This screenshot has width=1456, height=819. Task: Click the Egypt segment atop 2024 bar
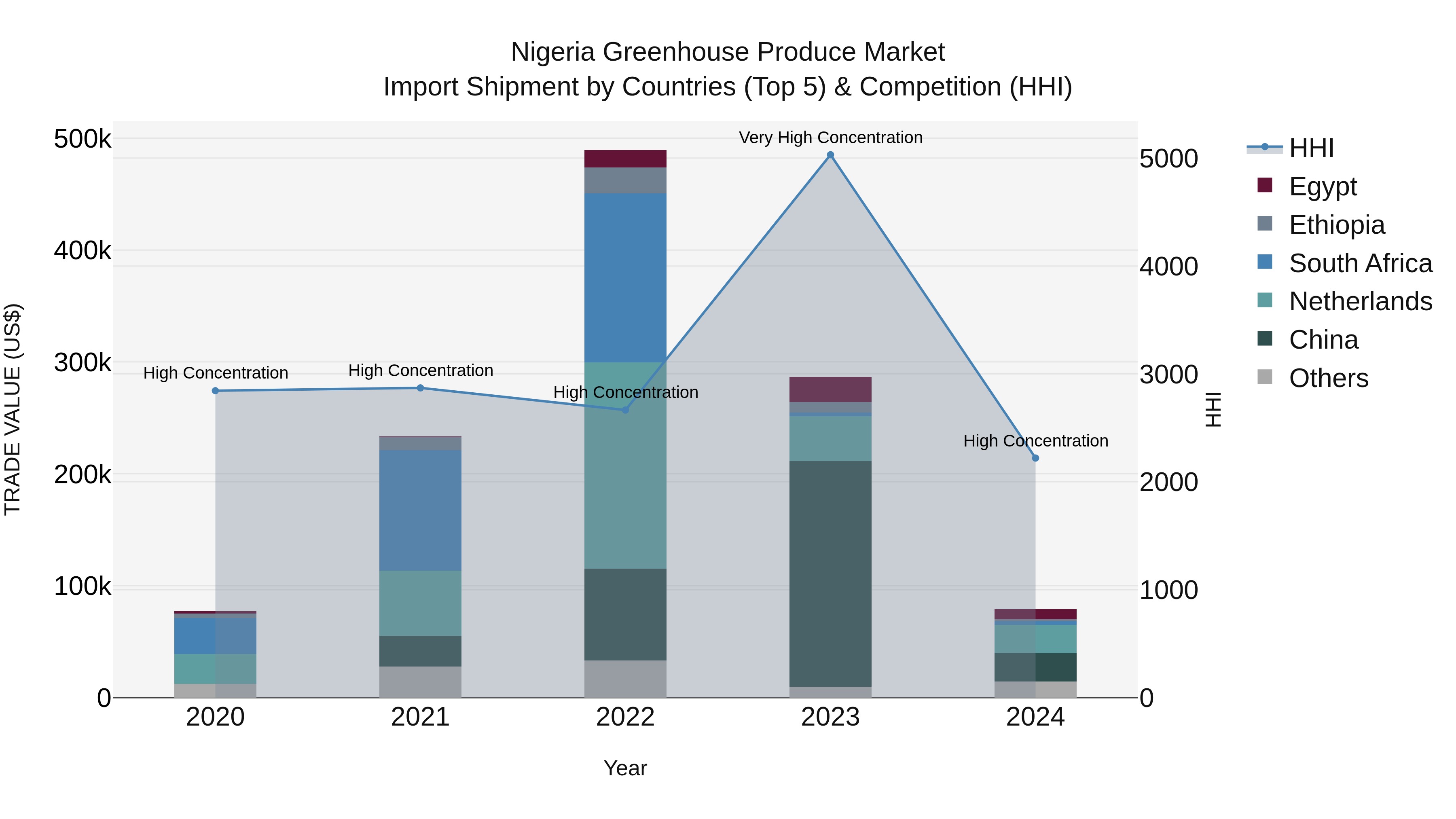point(1035,614)
